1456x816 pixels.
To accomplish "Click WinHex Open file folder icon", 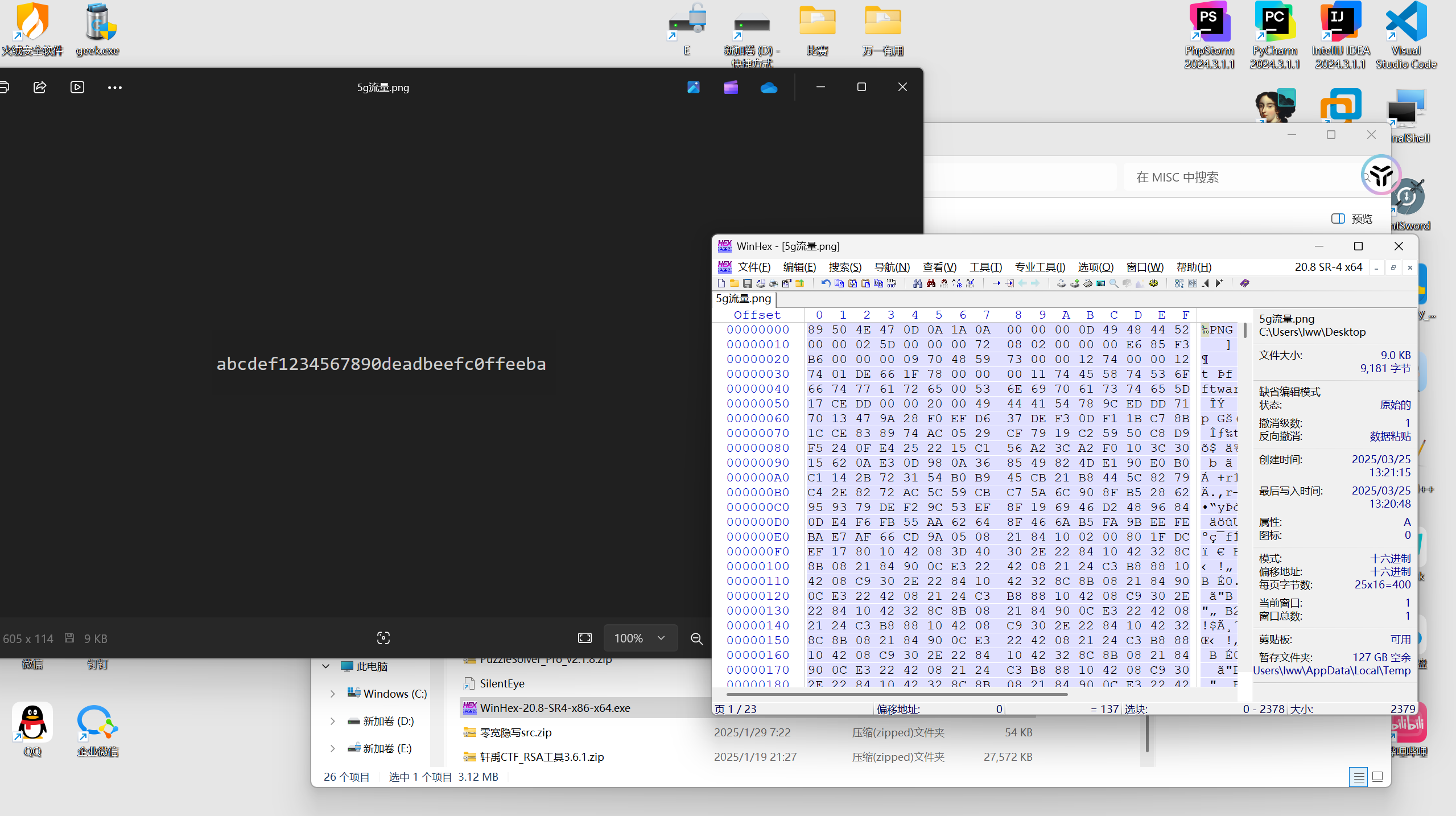I will [x=735, y=283].
